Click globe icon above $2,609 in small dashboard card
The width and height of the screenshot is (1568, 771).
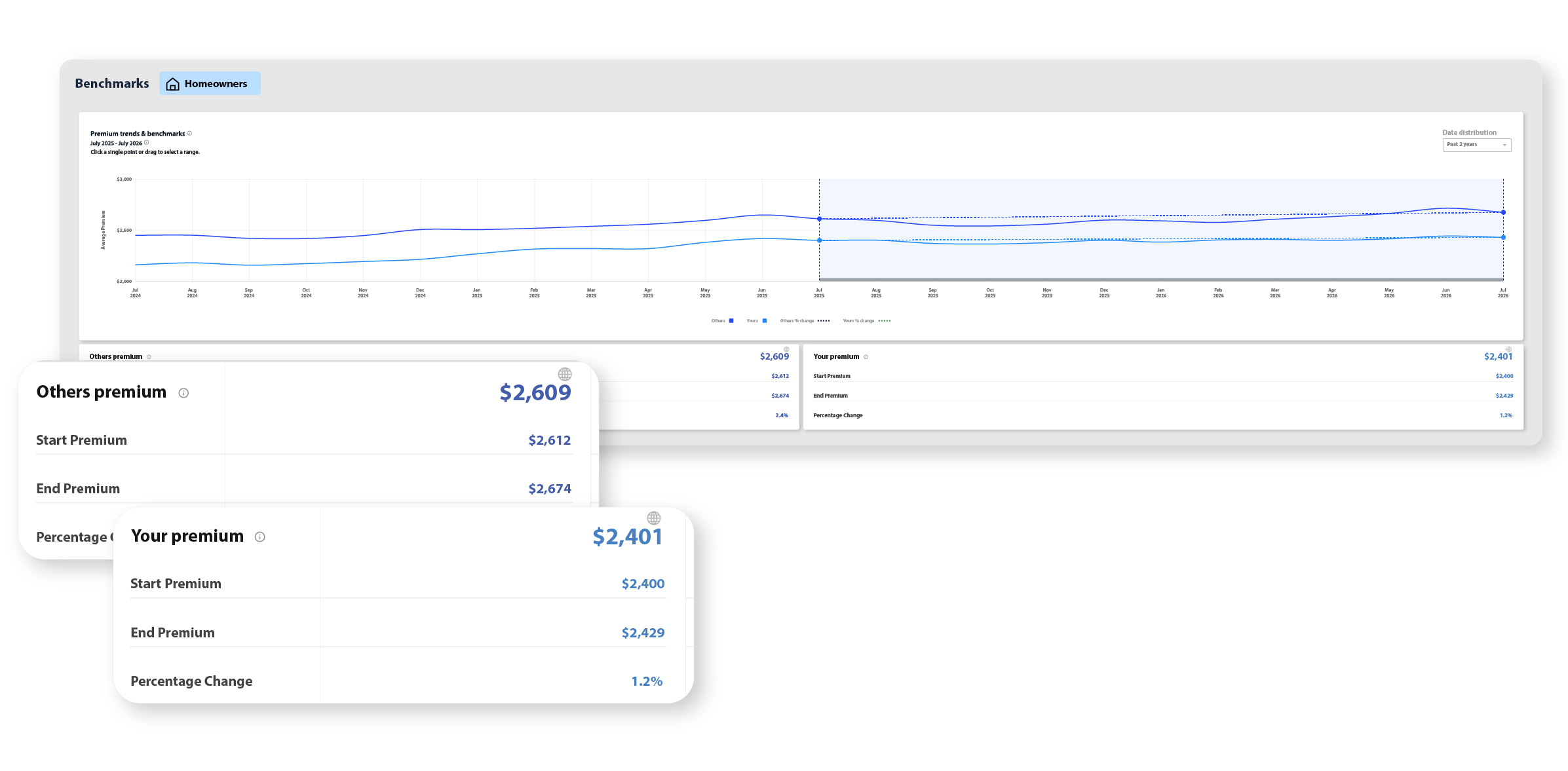click(x=786, y=350)
